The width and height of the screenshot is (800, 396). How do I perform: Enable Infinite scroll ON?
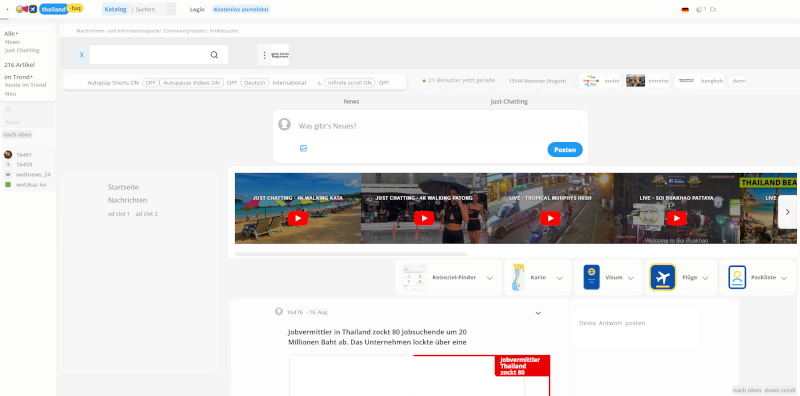350,83
